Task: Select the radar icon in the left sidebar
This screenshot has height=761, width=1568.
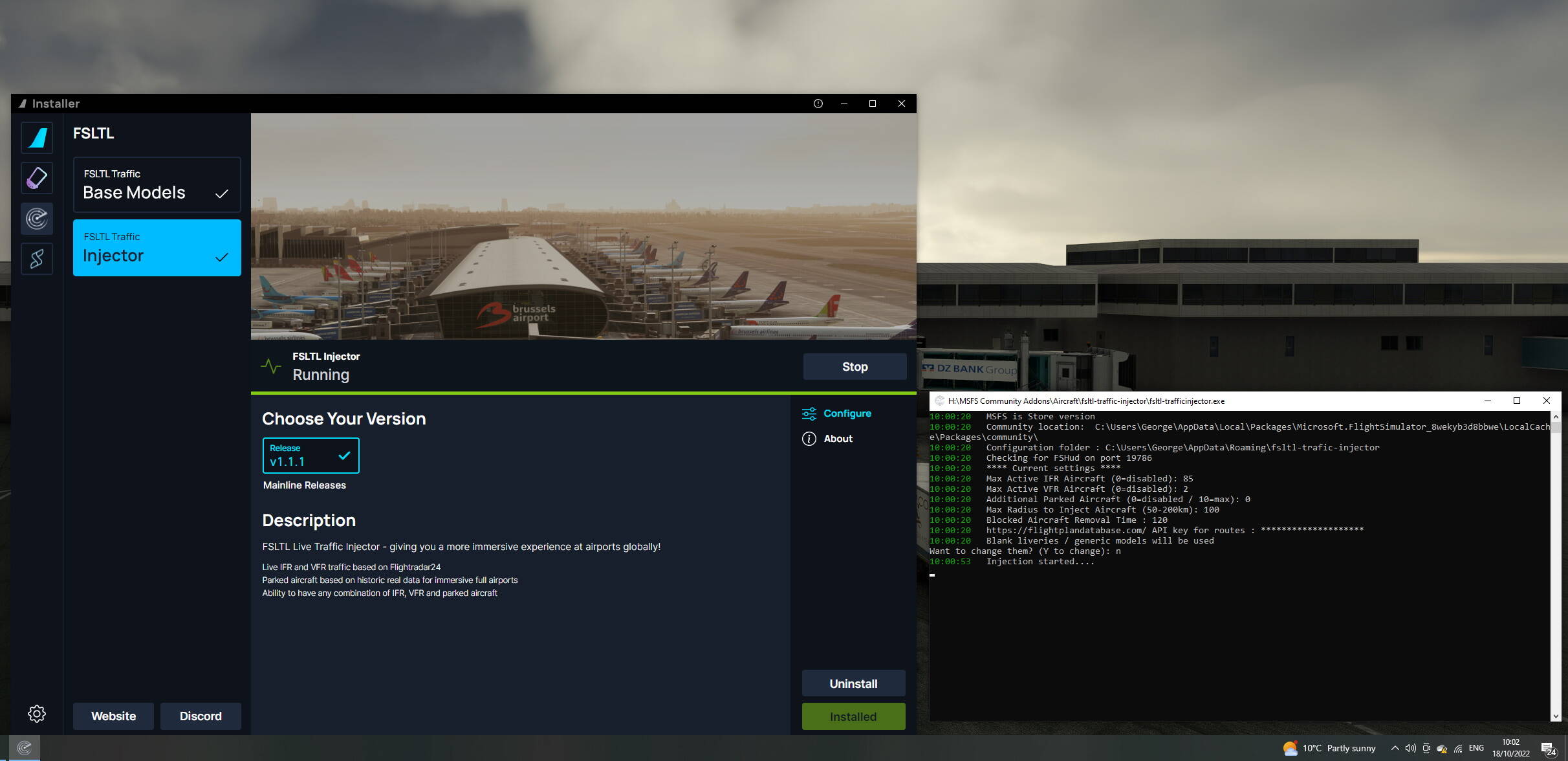Action: (x=37, y=219)
